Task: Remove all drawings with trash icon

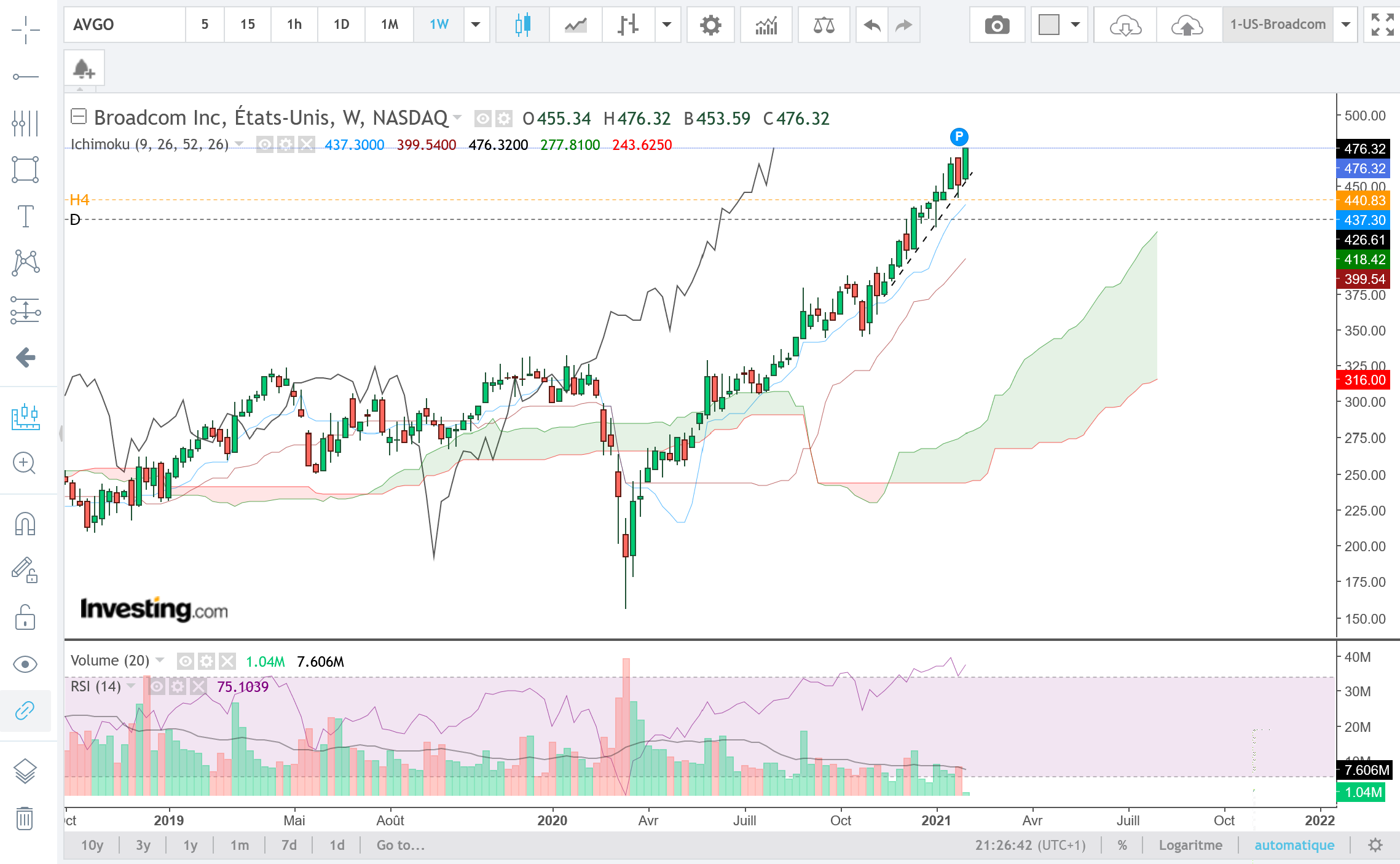Action: pos(25,819)
